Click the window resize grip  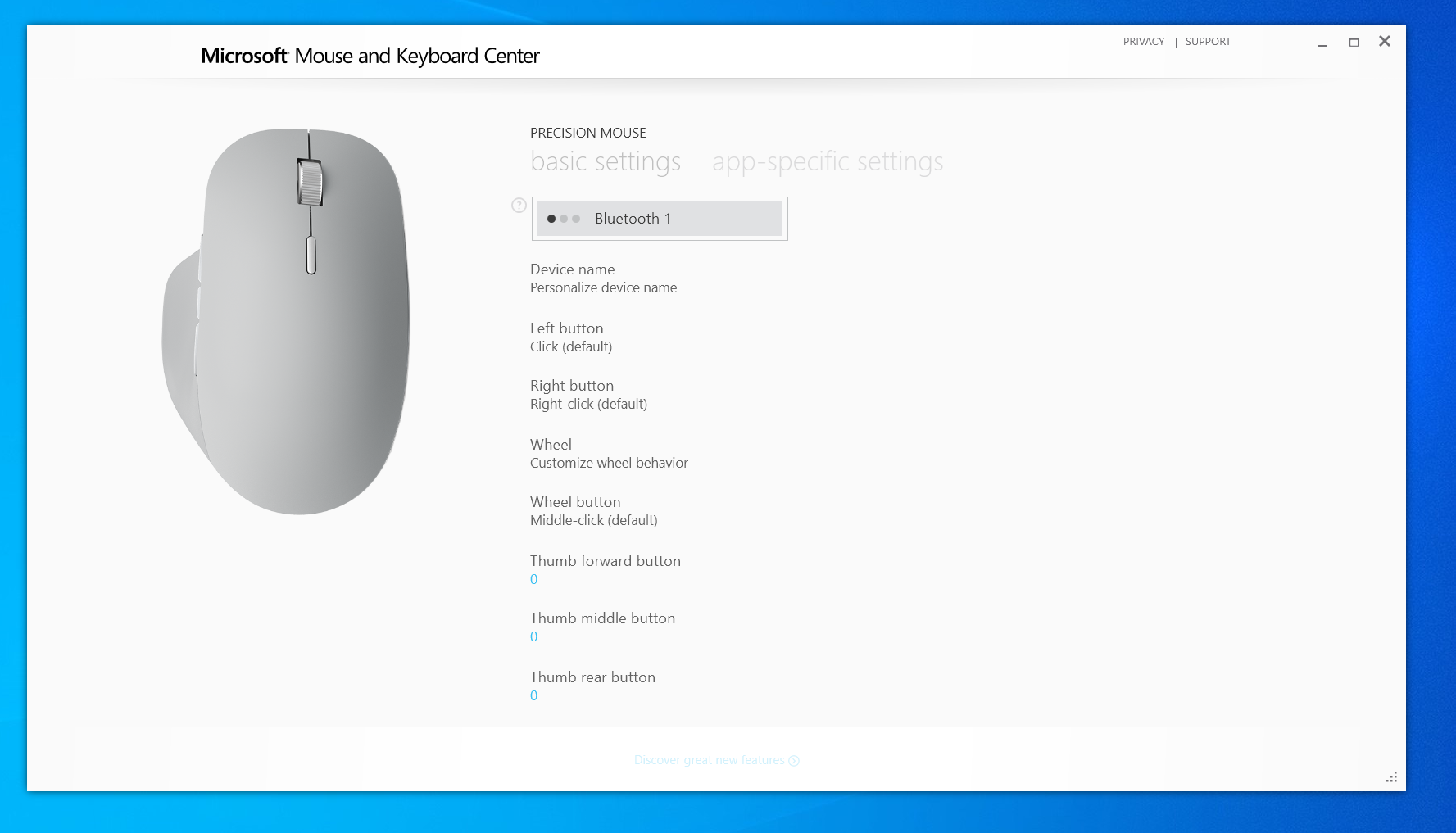click(x=1391, y=776)
